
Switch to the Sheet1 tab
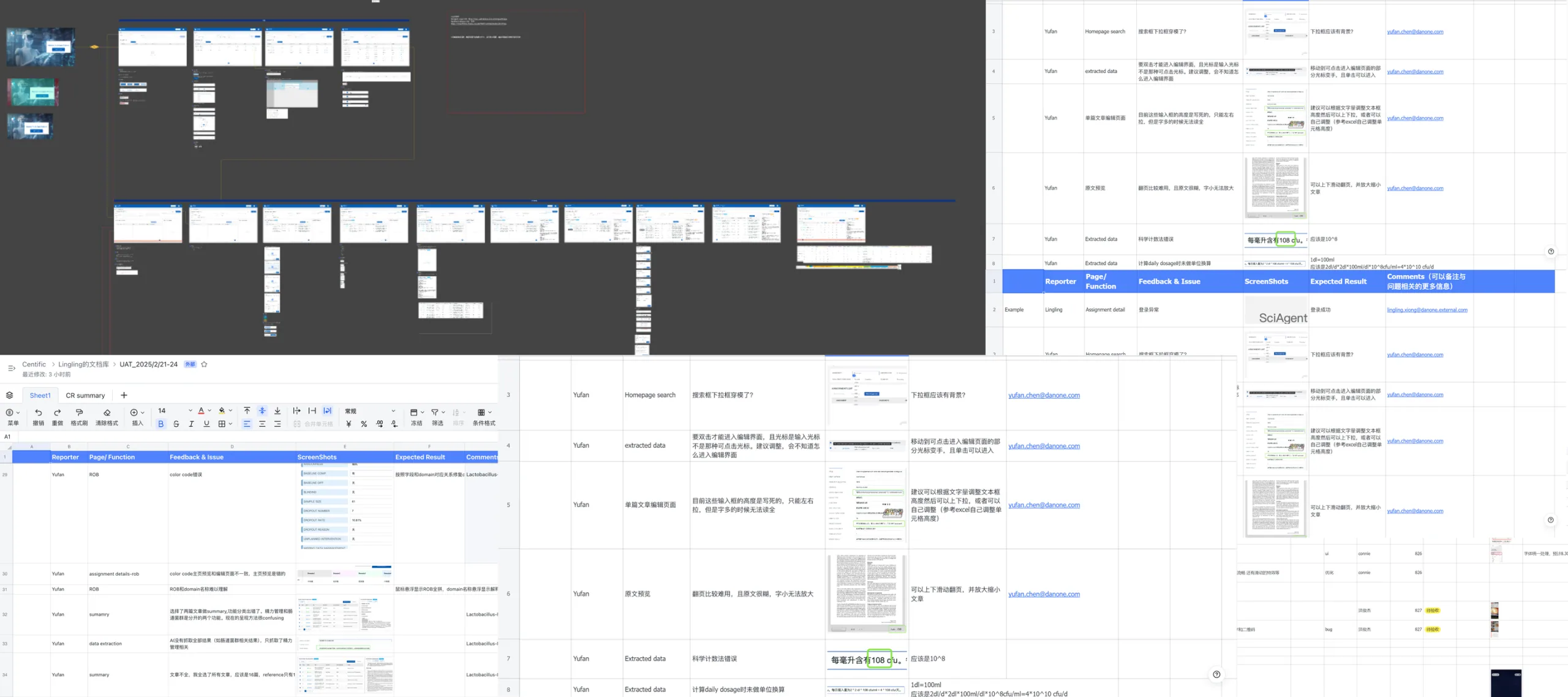point(40,396)
